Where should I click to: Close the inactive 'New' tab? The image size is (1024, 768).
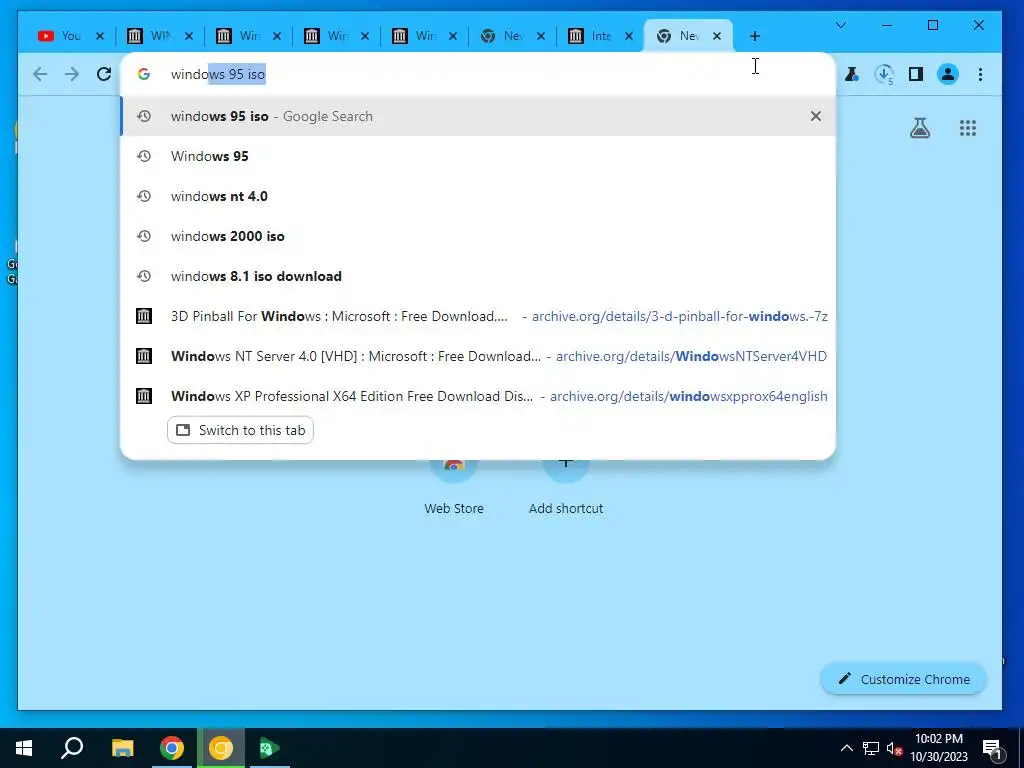pyautogui.click(x=541, y=36)
